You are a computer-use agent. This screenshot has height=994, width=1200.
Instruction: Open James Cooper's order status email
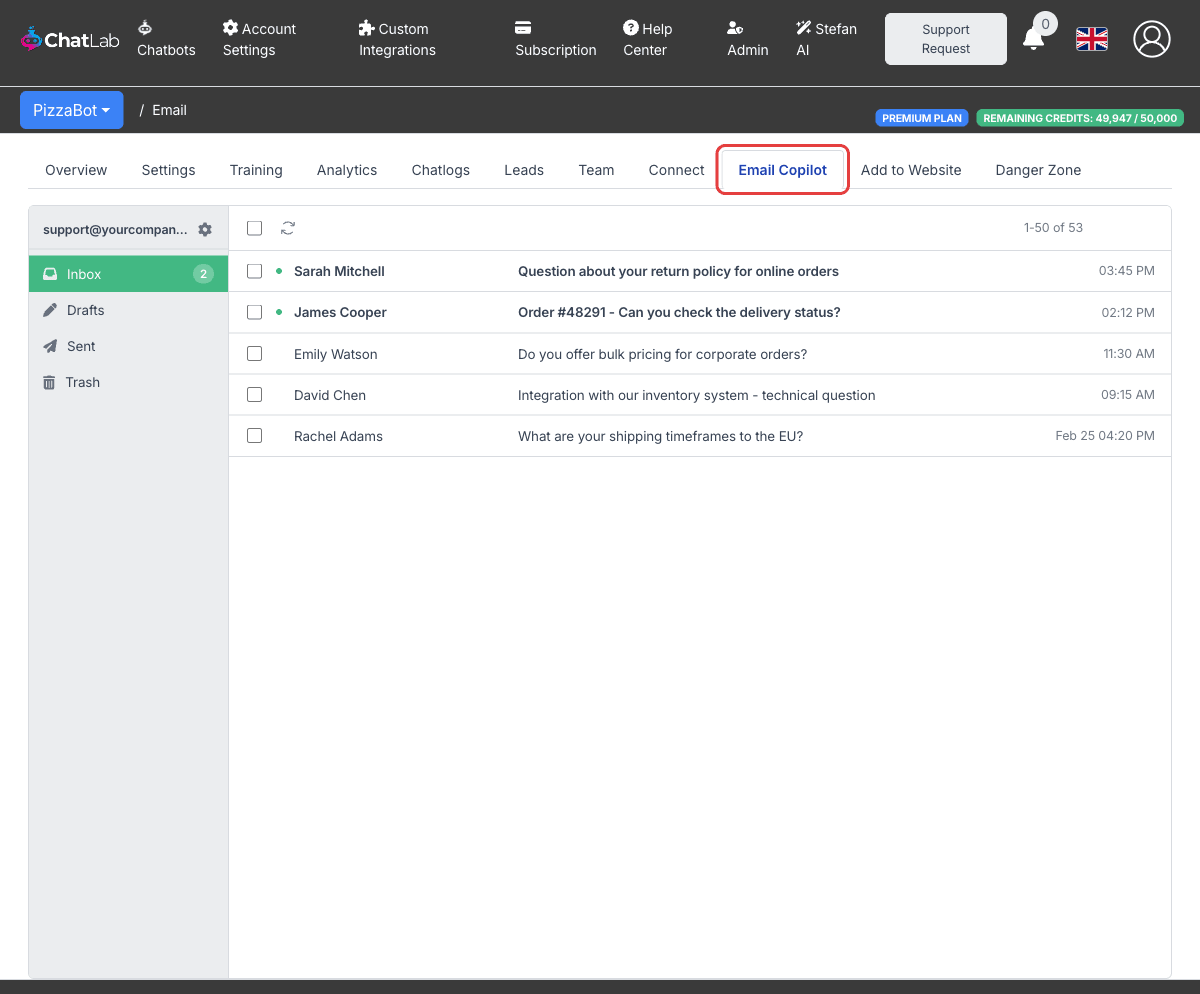coord(678,312)
